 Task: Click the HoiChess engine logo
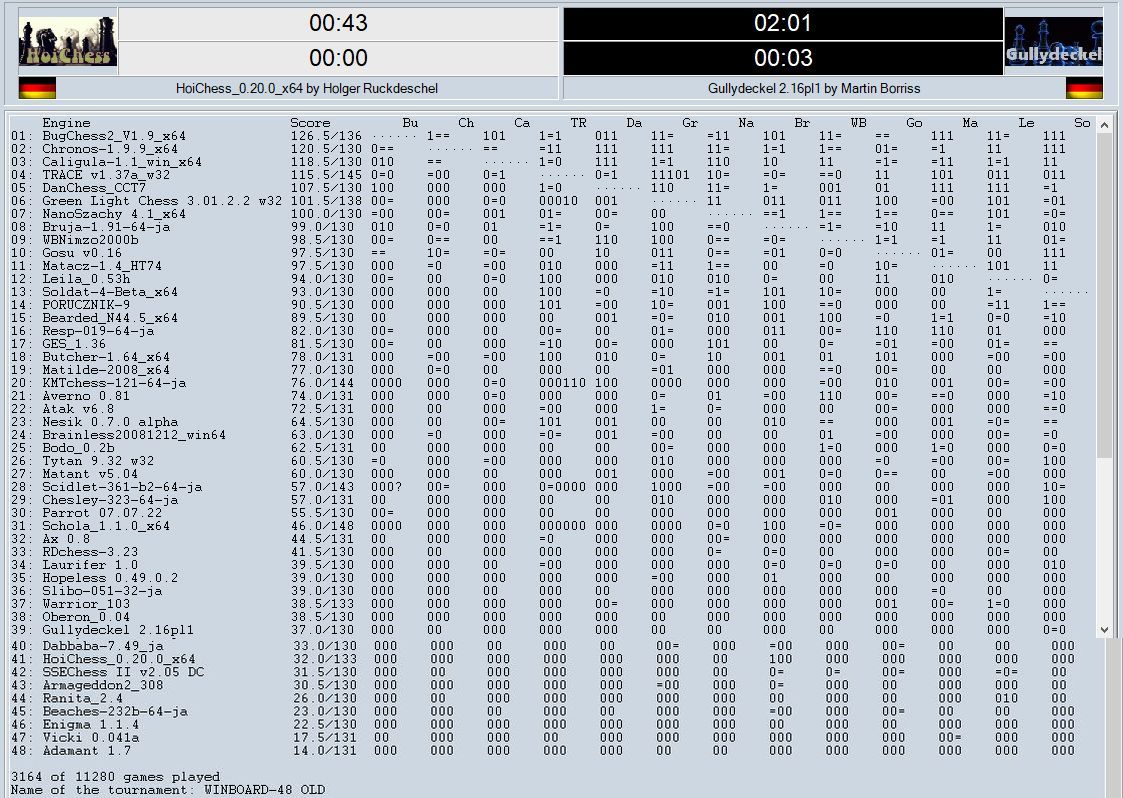tap(68, 42)
